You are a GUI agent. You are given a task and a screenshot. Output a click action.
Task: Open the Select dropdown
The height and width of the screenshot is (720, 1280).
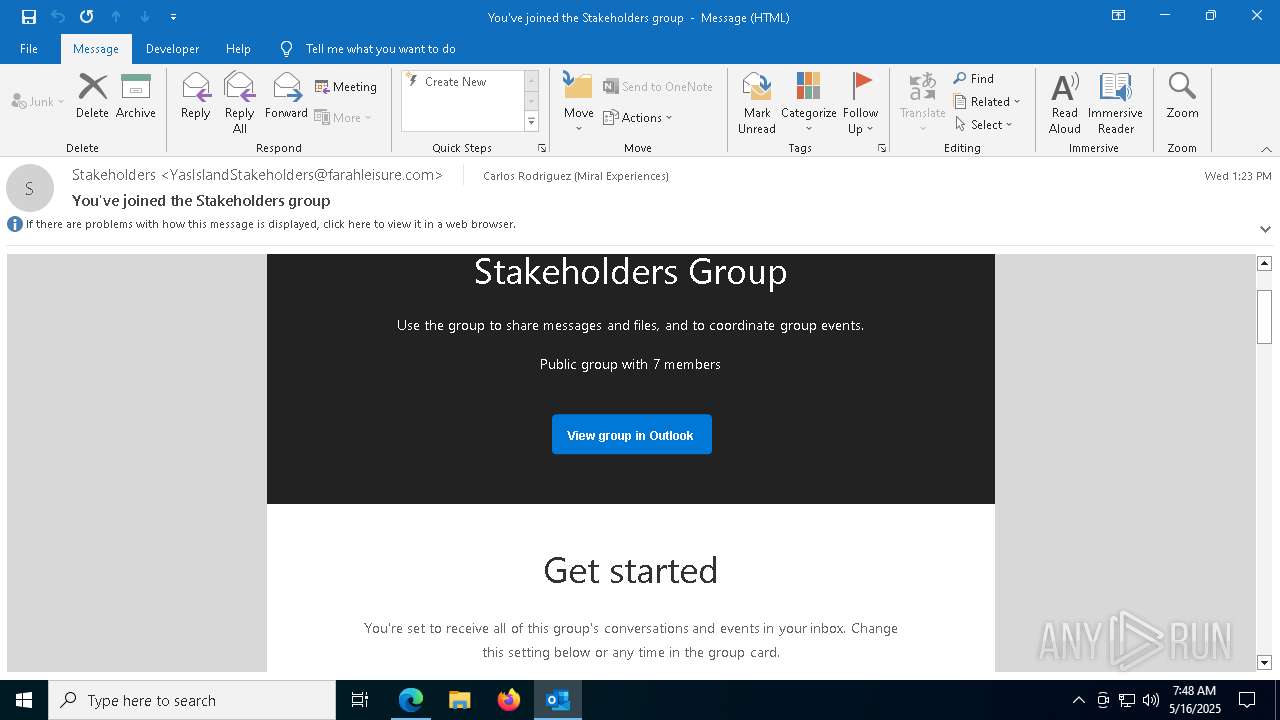984,124
